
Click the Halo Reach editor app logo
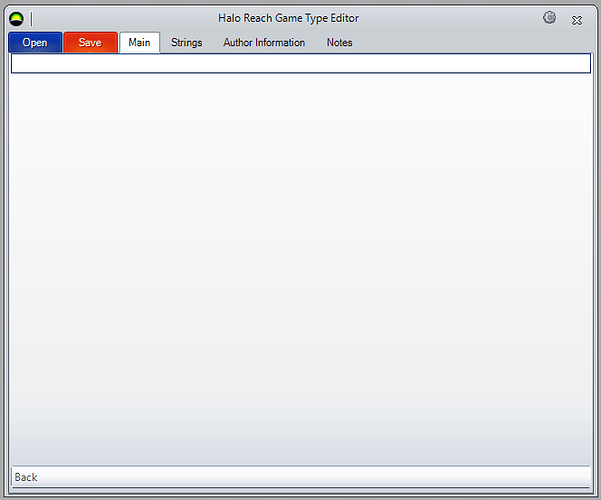pos(16,19)
